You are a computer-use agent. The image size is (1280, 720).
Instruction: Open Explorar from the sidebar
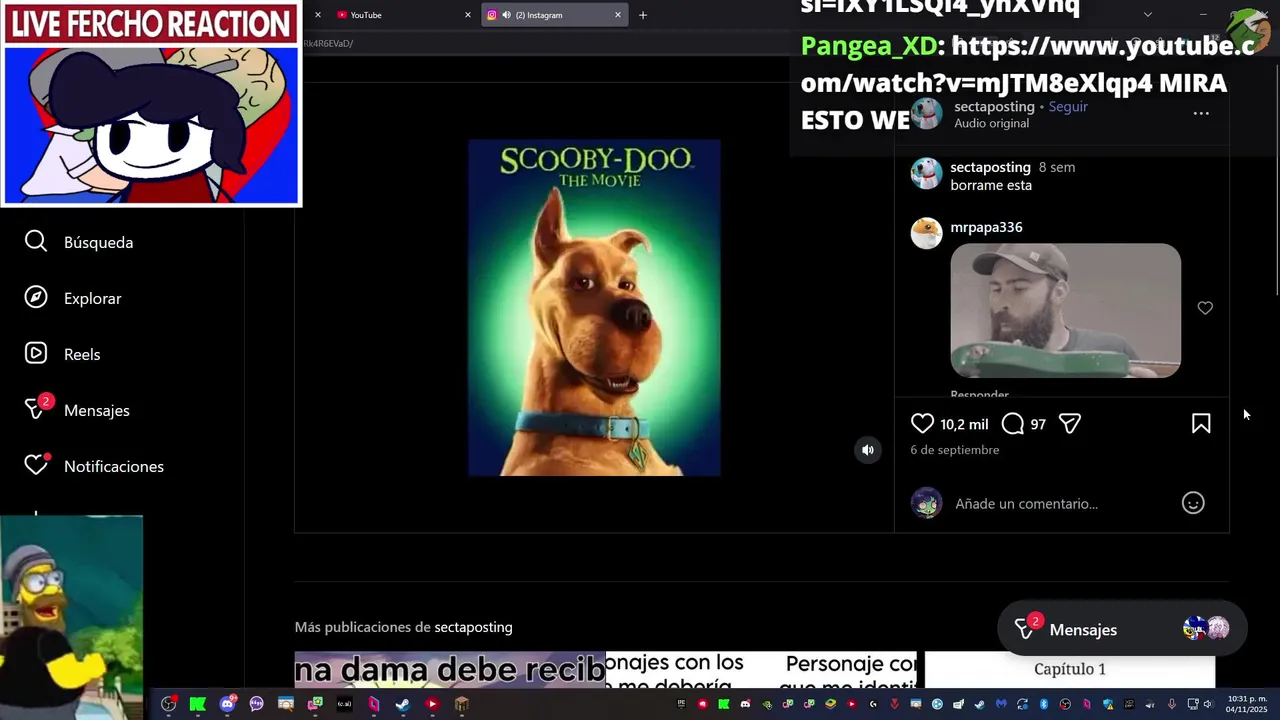click(74, 298)
